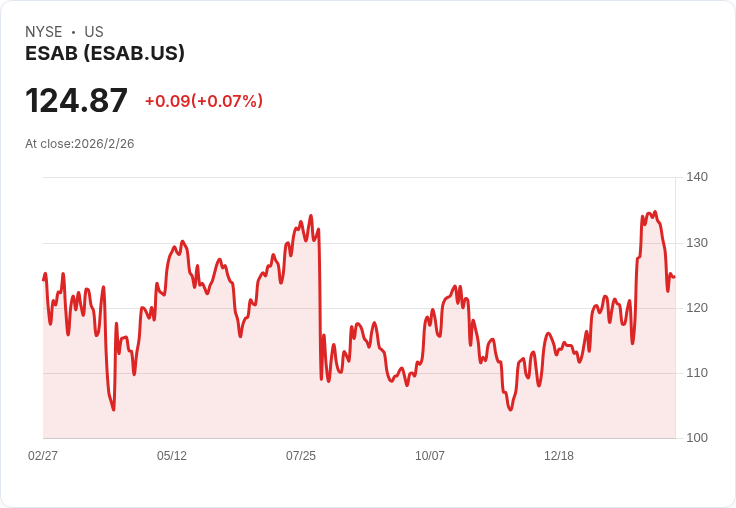Click the chart's highest peak near the right end

click(x=655, y=212)
